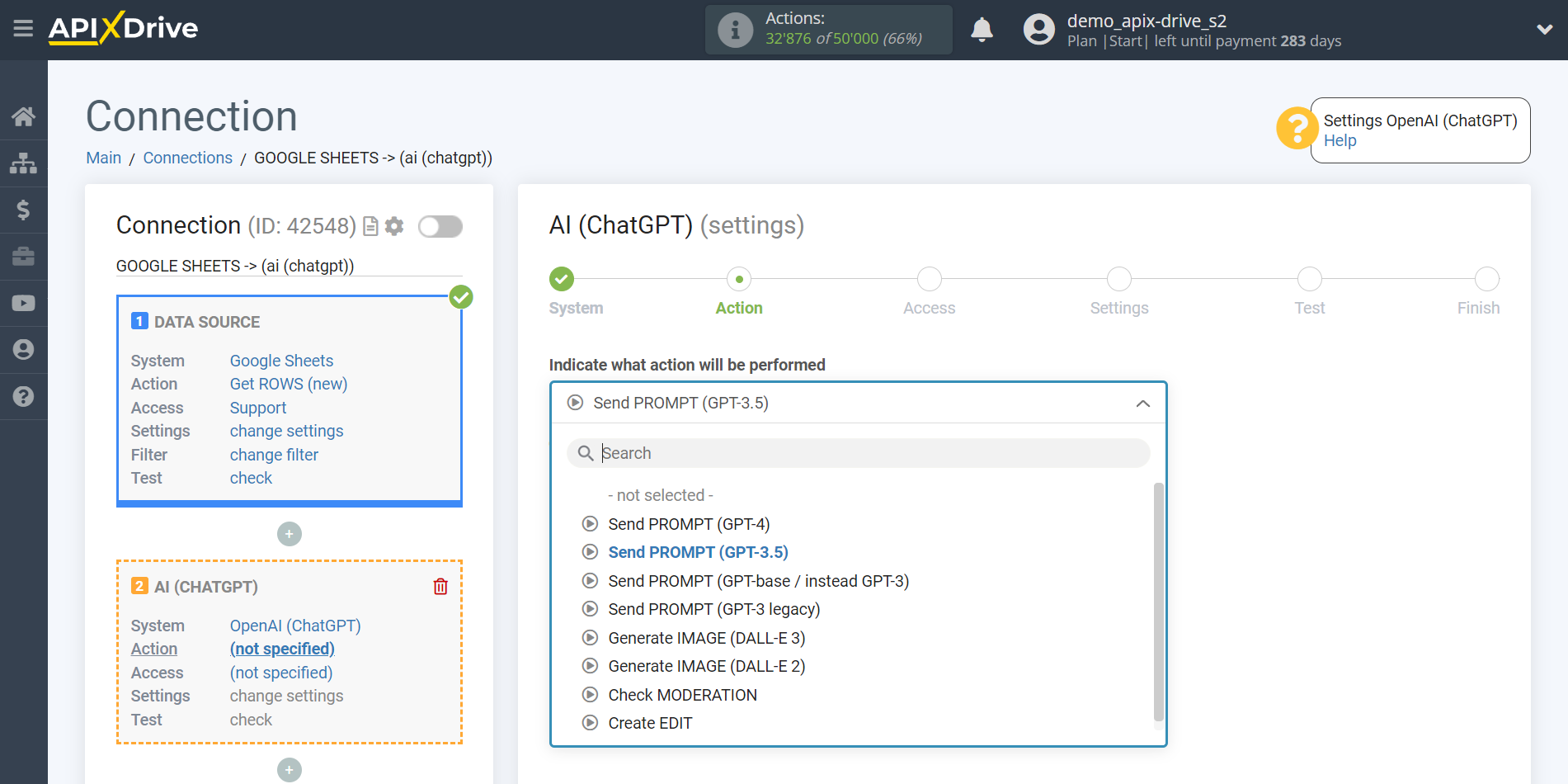Image resolution: width=1568 pixels, height=784 pixels.
Task: Open video tutorials sidebar icon
Action: (x=23, y=303)
